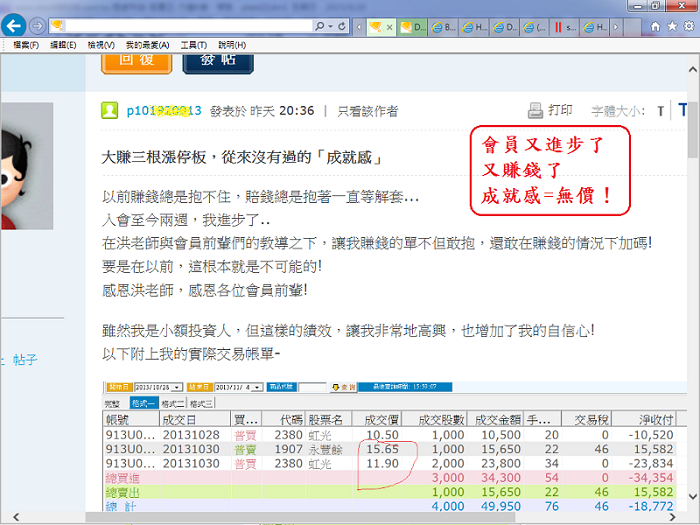The height and width of the screenshot is (525, 700).
Task: Switch to the s tab with red bars icon
Action: coord(565,27)
